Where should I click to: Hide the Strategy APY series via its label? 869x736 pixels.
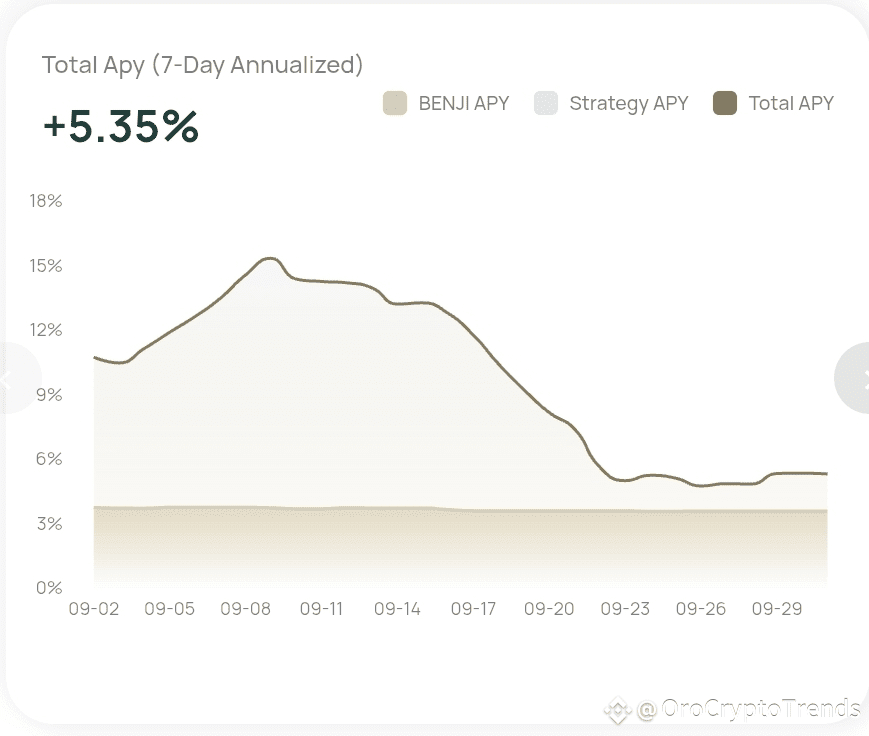tap(628, 103)
